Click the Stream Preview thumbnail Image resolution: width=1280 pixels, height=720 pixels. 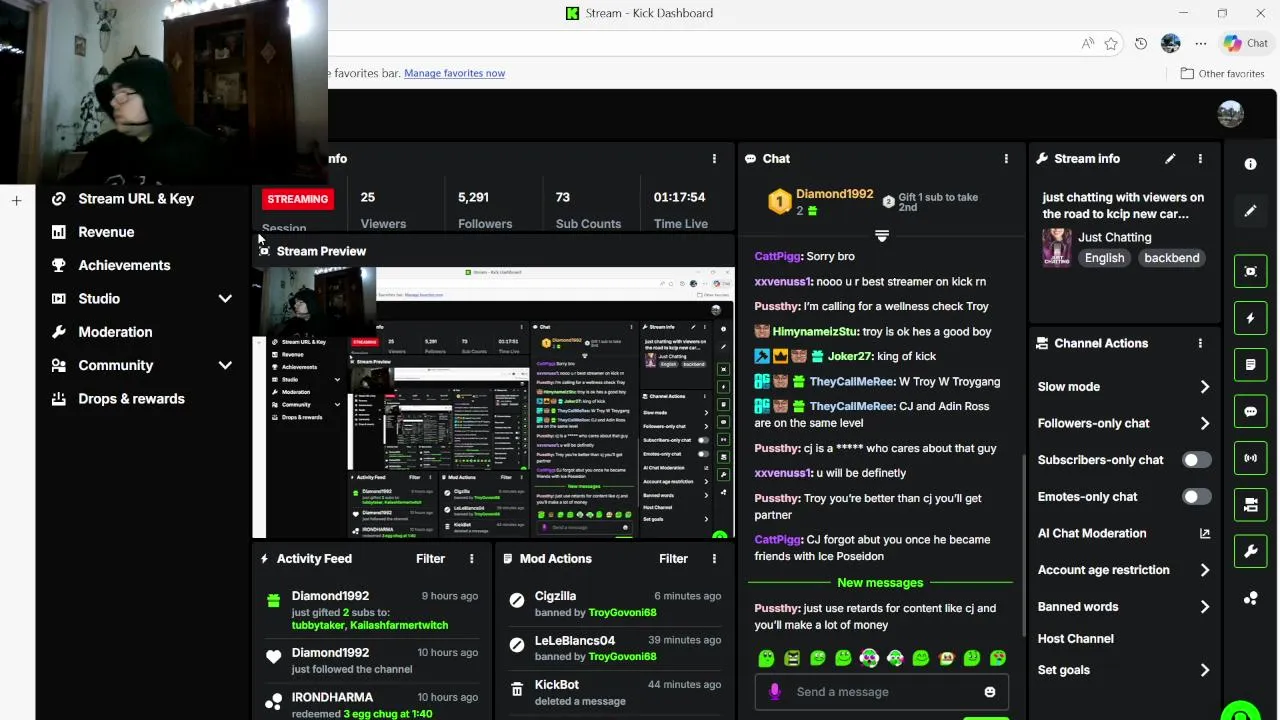[494, 402]
